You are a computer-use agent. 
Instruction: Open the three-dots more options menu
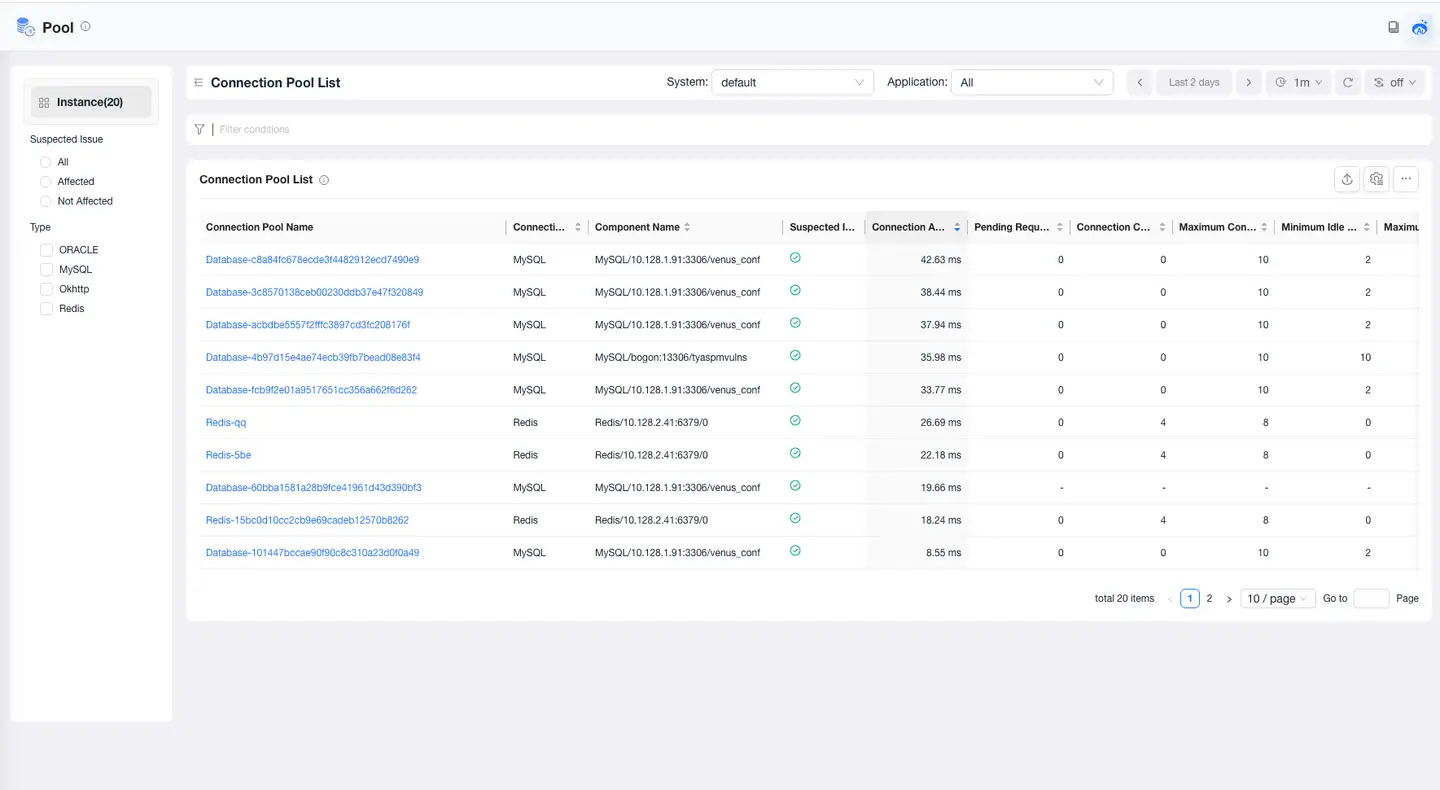click(x=1406, y=179)
